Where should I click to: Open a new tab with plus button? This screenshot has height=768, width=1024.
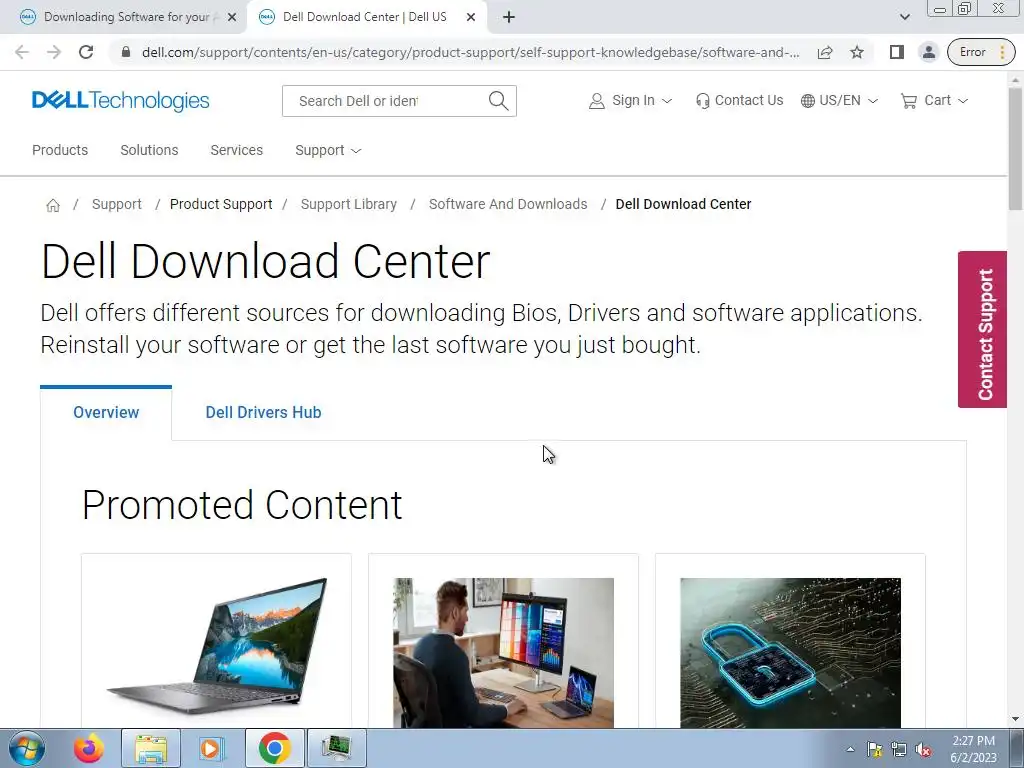(x=509, y=18)
